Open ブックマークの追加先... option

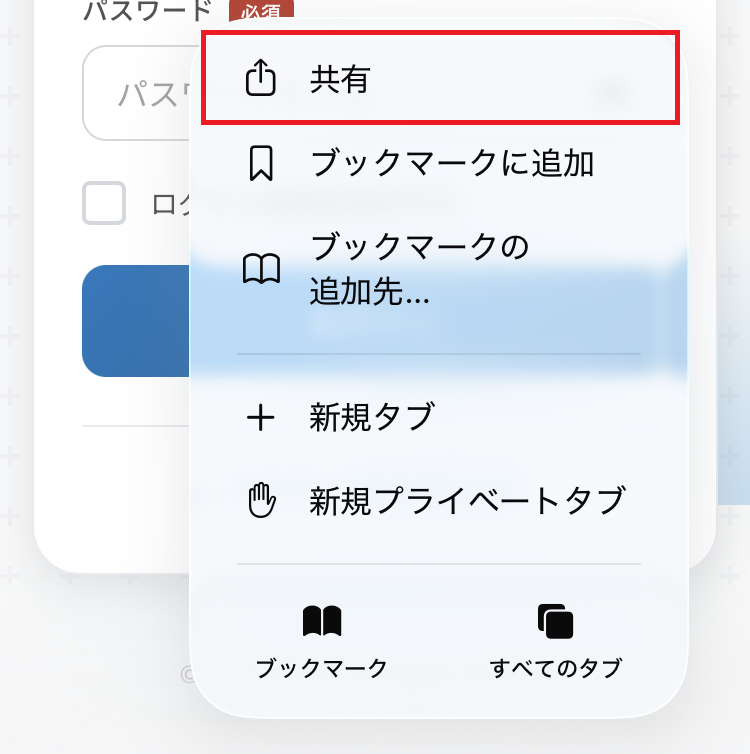440,269
